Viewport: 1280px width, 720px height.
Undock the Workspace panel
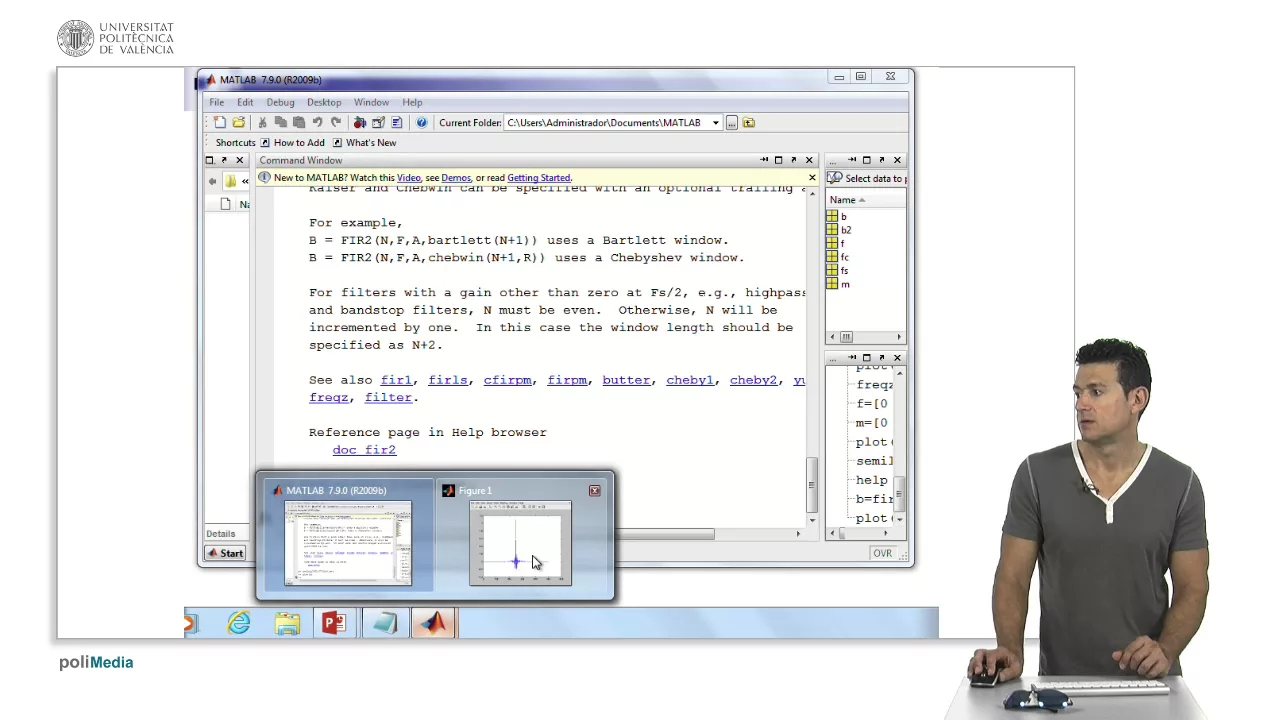tap(881, 160)
